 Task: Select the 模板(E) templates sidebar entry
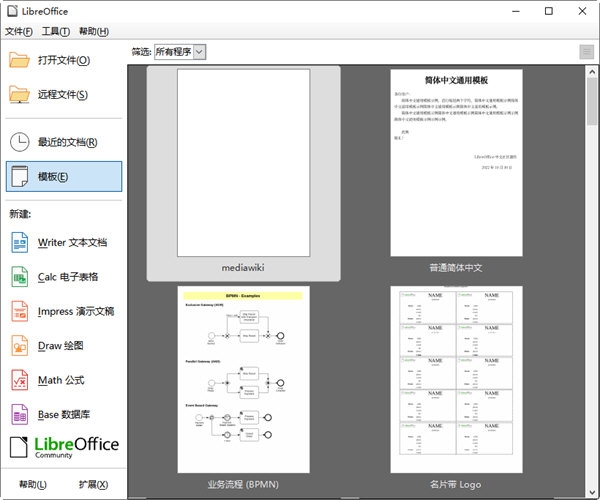[x=64, y=176]
